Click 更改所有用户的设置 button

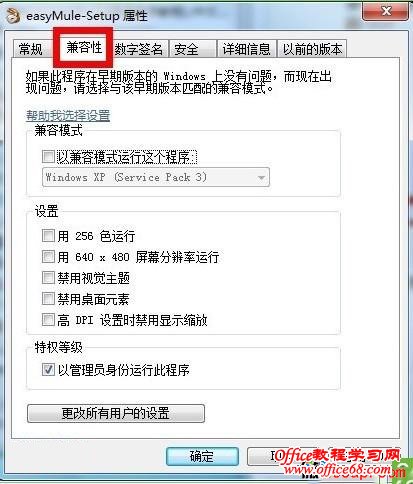point(116,414)
